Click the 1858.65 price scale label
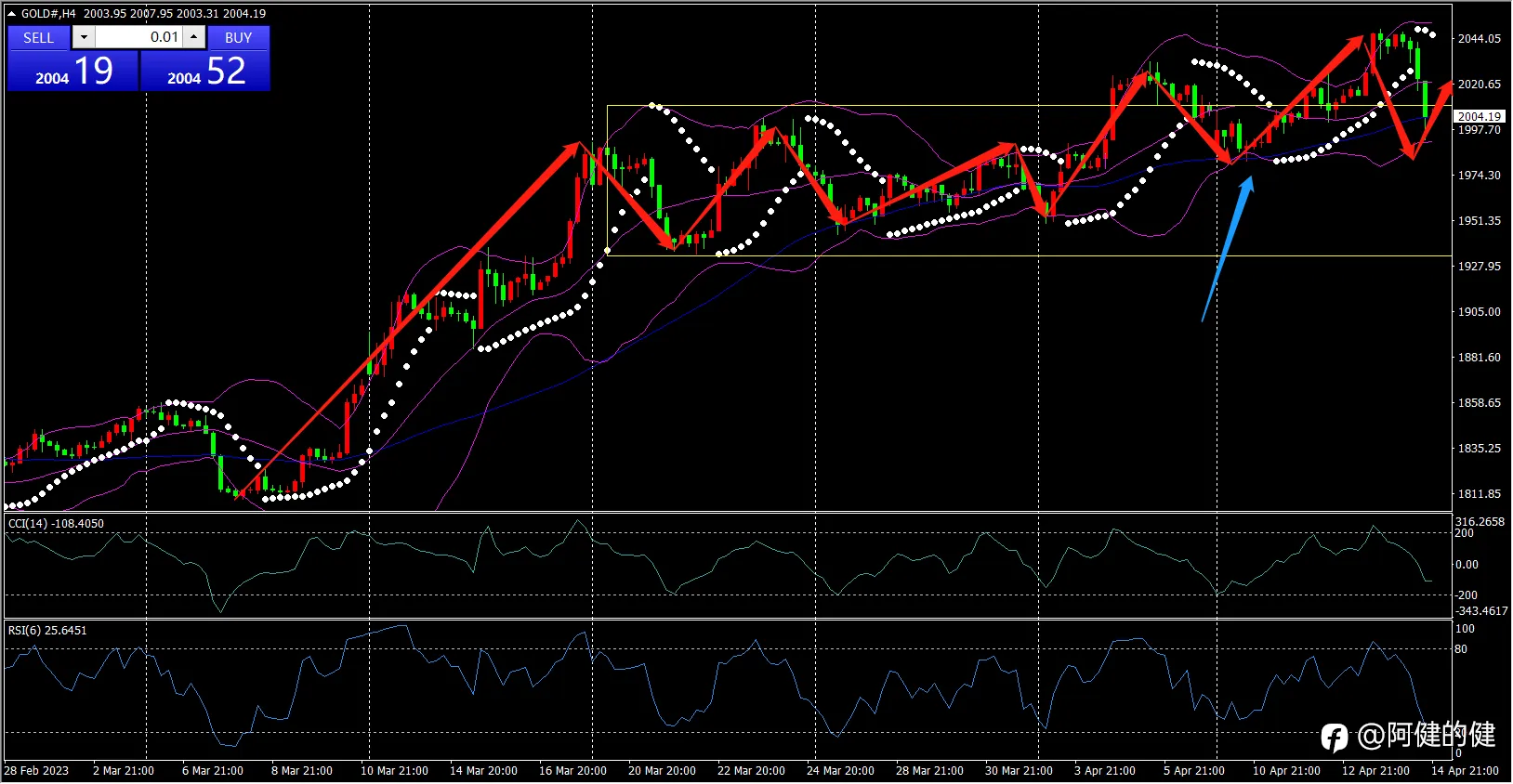Viewport: 1513px width, 784px height. 1480,403
